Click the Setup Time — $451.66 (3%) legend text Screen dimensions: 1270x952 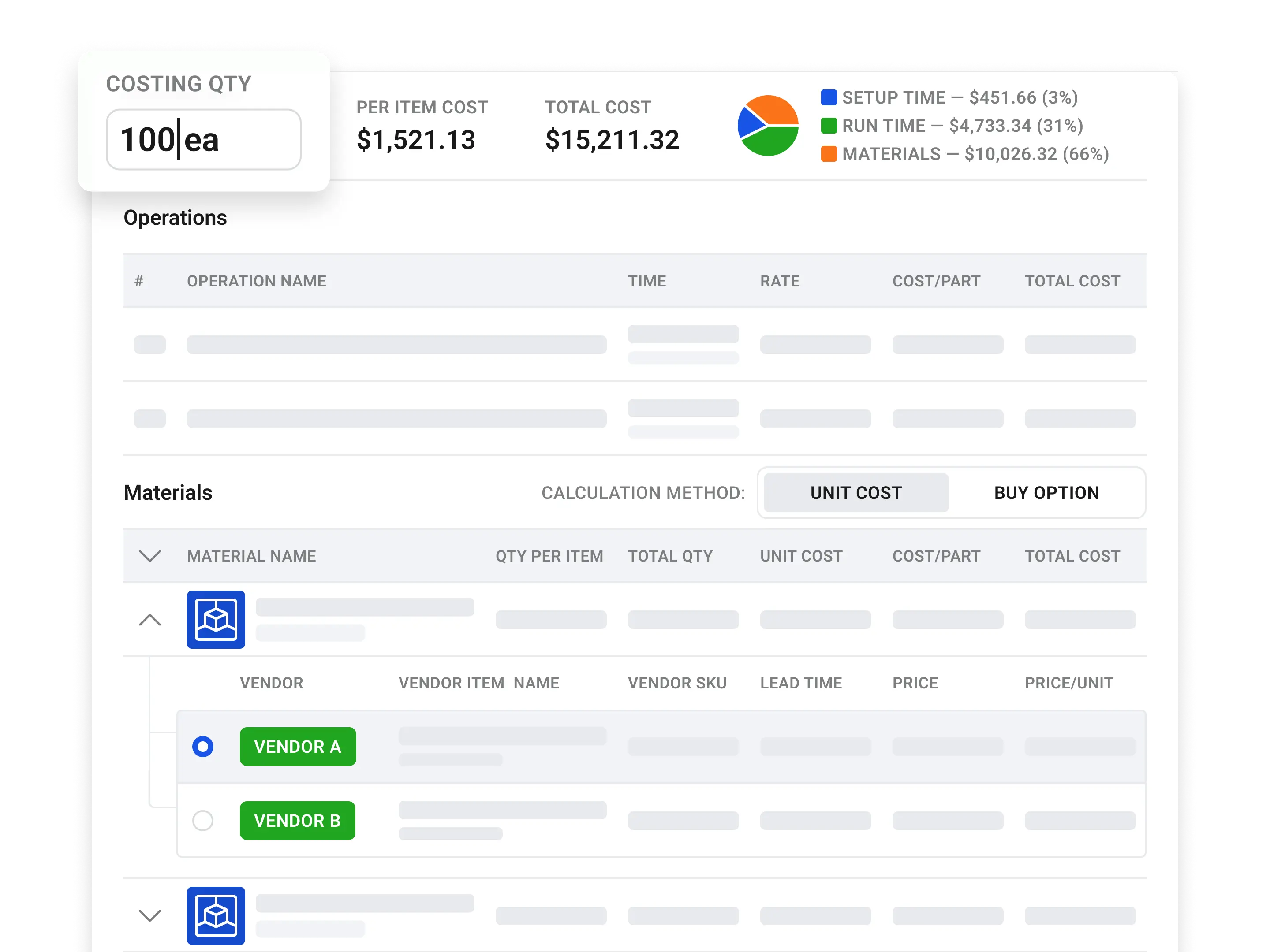[x=960, y=97]
